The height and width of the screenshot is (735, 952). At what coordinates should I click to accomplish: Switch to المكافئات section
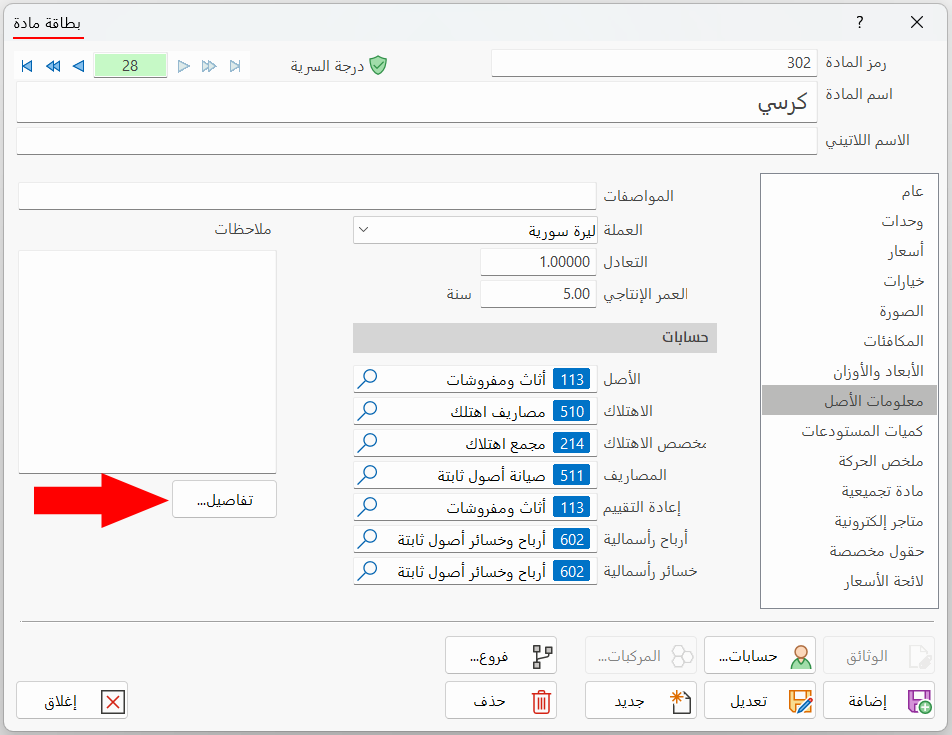tap(849, 340)
